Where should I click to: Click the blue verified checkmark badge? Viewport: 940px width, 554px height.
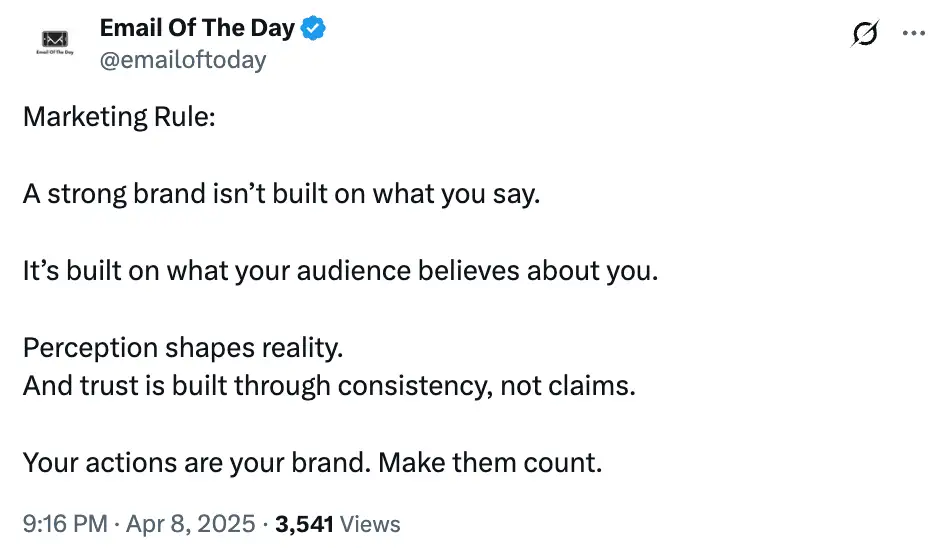[313, 28]
